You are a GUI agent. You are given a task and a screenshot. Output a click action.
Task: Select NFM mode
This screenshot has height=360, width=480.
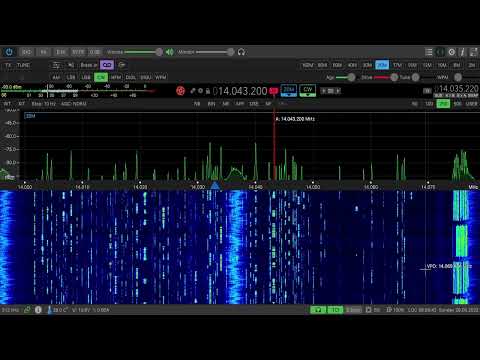(x=116, y=77)
